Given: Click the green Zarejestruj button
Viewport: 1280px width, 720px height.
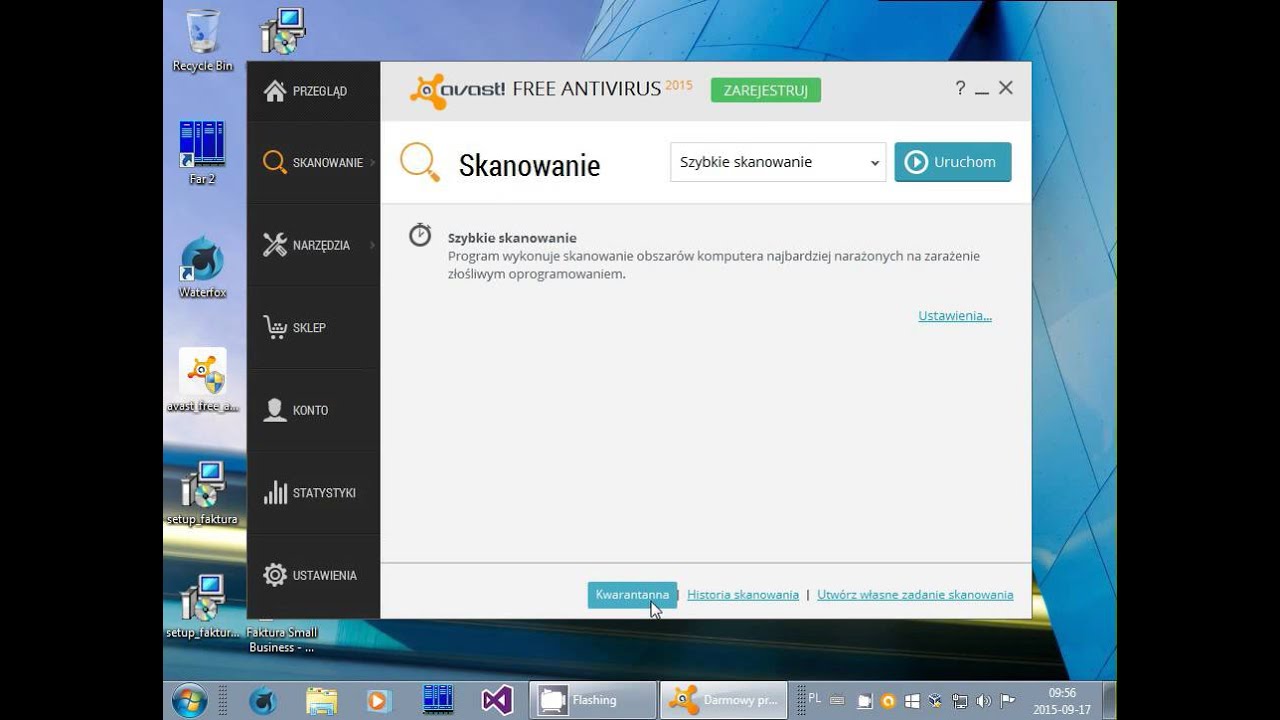Looking at the screenshot, I should tap(766, 90).
